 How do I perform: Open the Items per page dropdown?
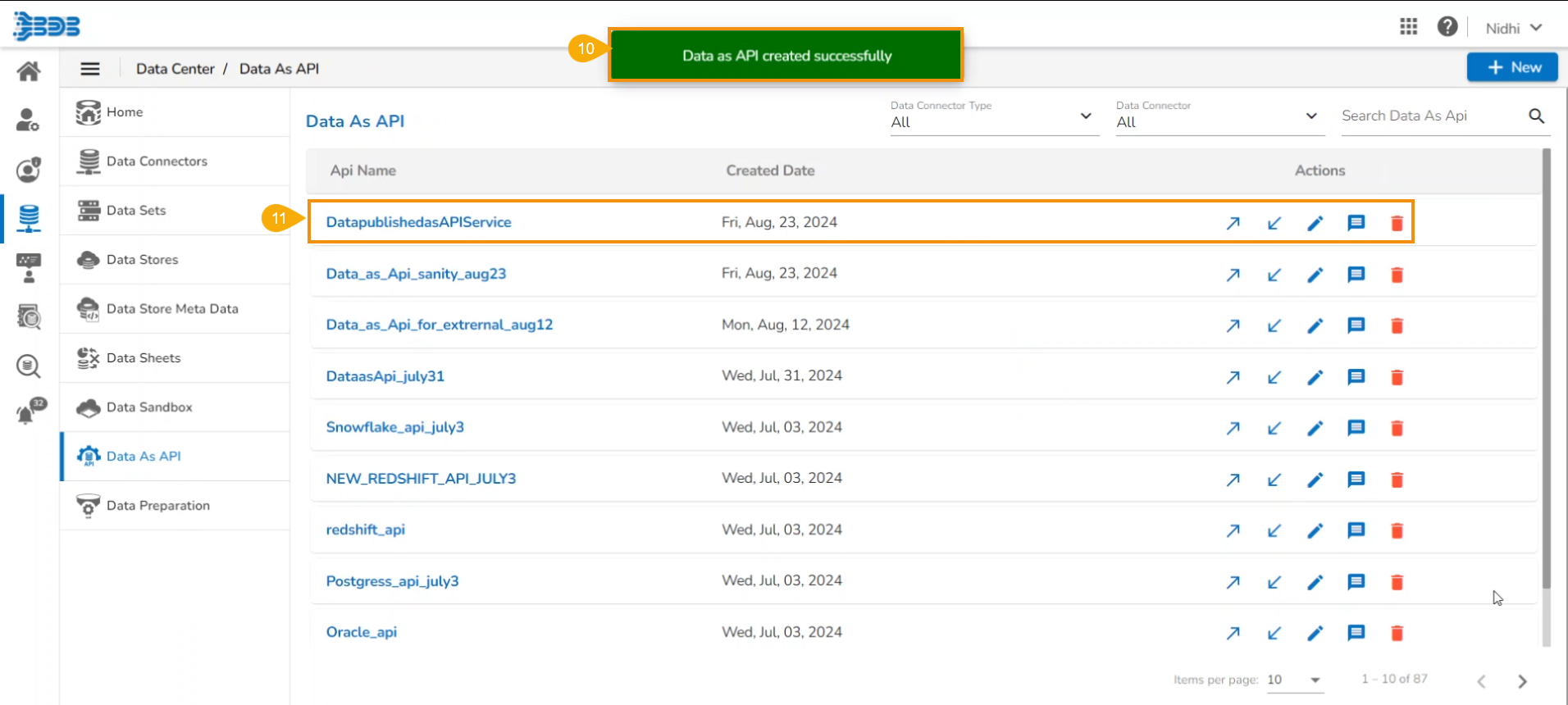tap(1294, 680)
